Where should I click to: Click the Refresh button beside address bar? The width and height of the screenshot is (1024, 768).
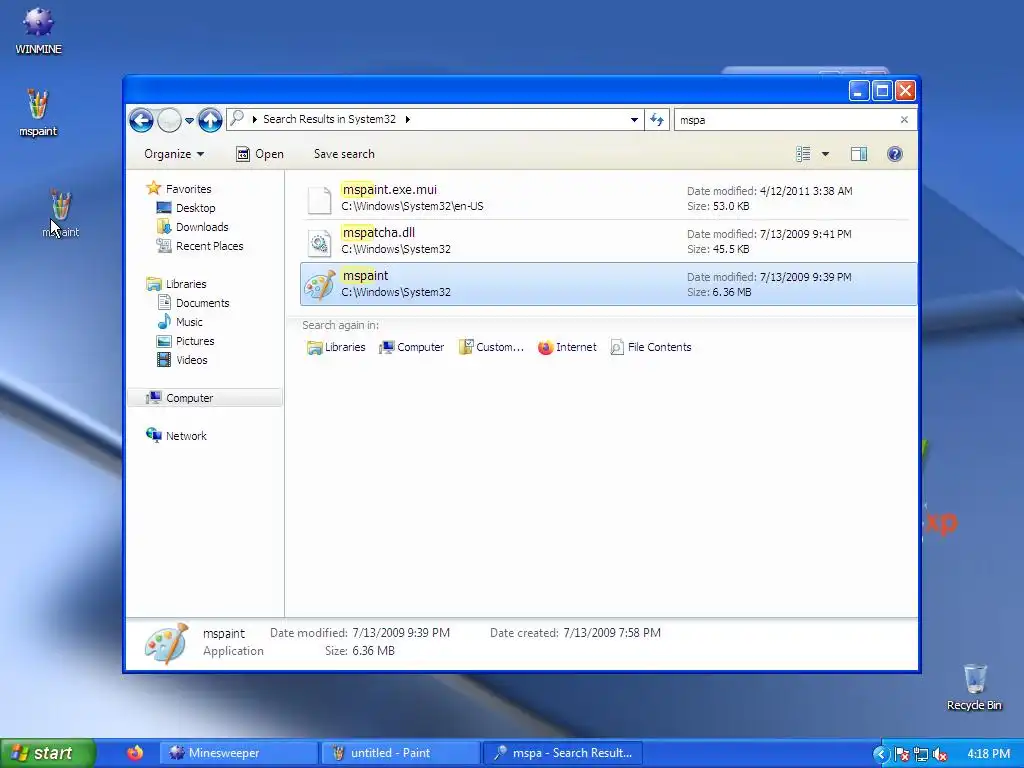tap(657, 120)
